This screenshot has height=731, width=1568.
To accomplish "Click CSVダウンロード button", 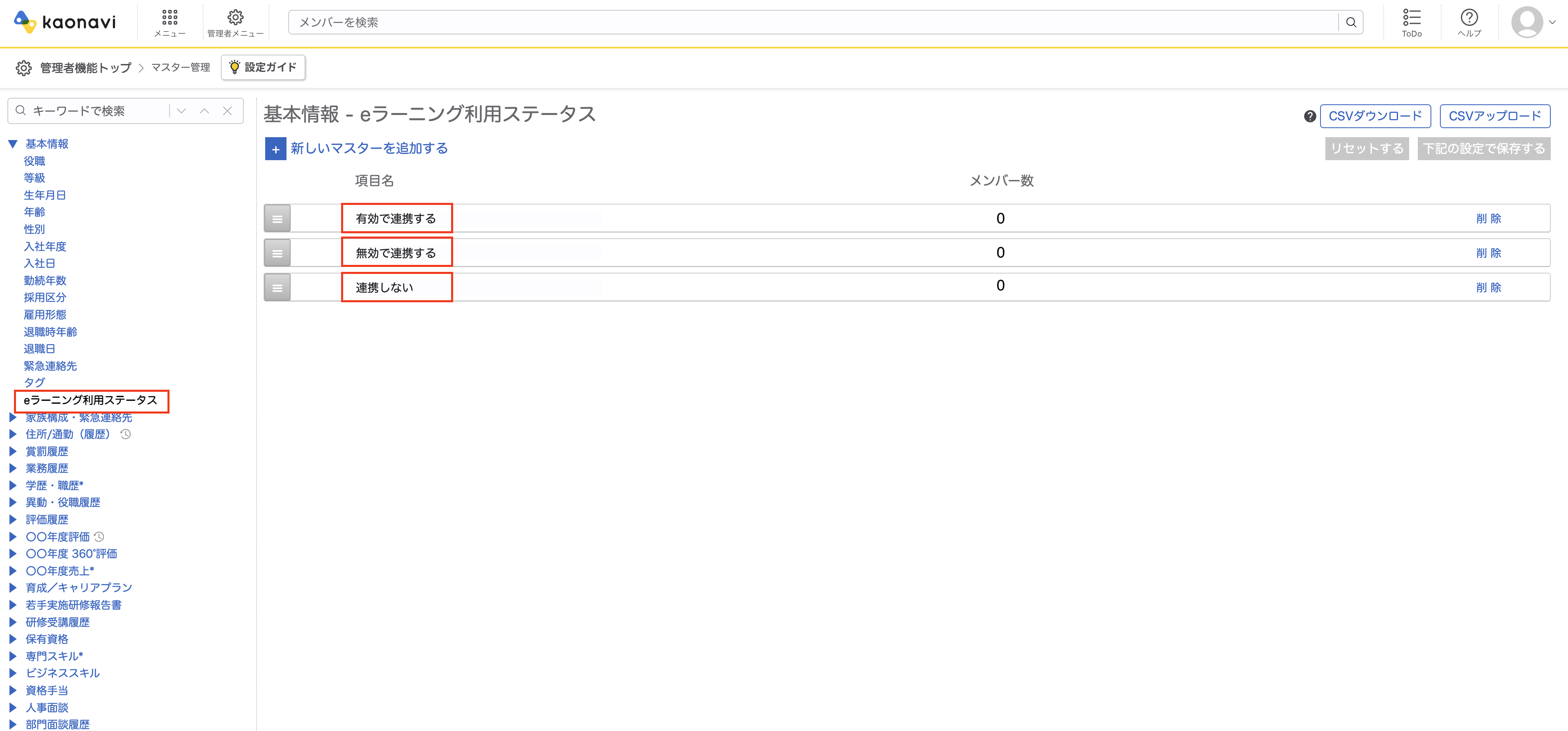I will tap(1375, 116).
